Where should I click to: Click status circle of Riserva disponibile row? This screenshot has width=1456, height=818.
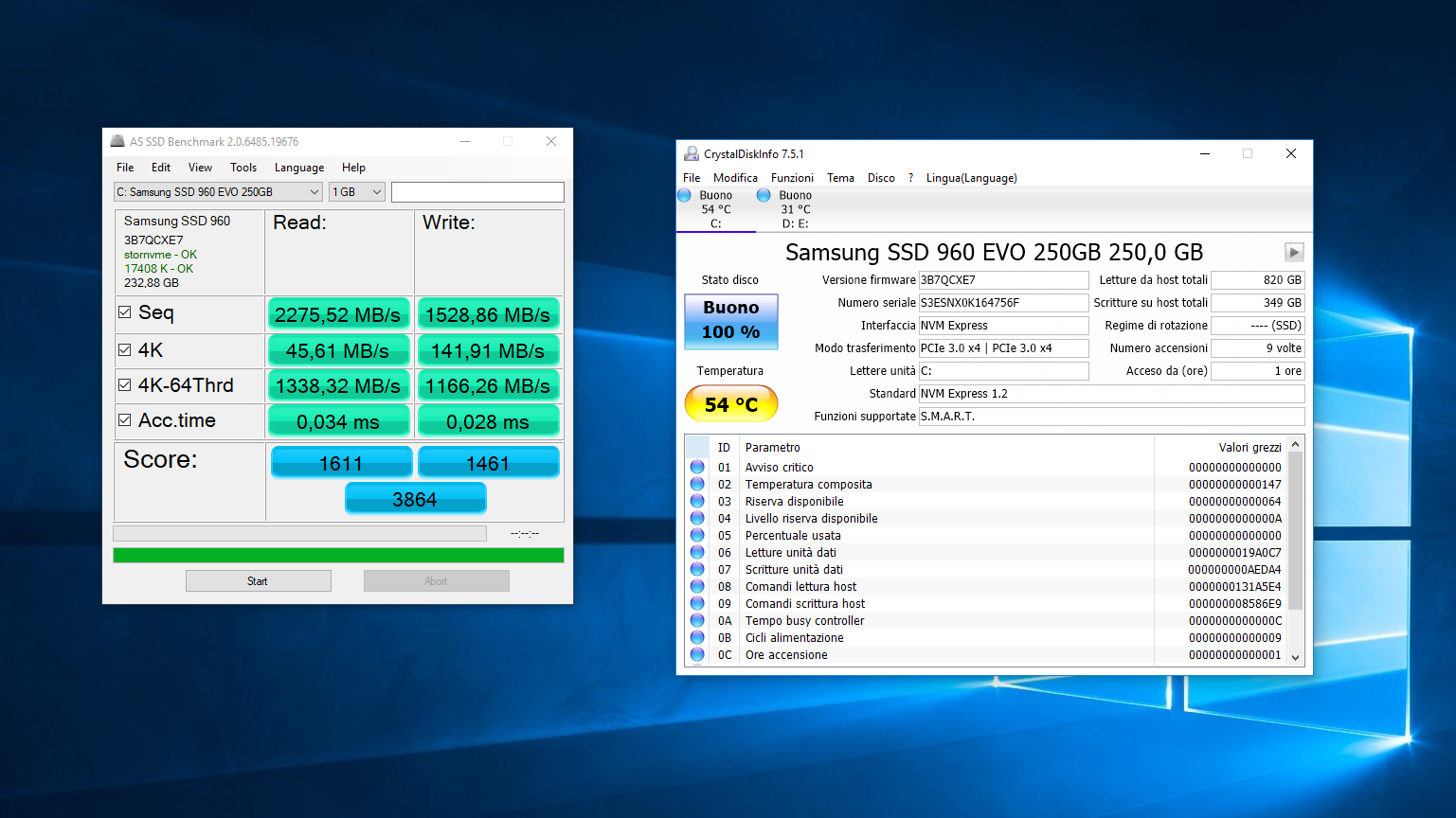tap(697, 501)
